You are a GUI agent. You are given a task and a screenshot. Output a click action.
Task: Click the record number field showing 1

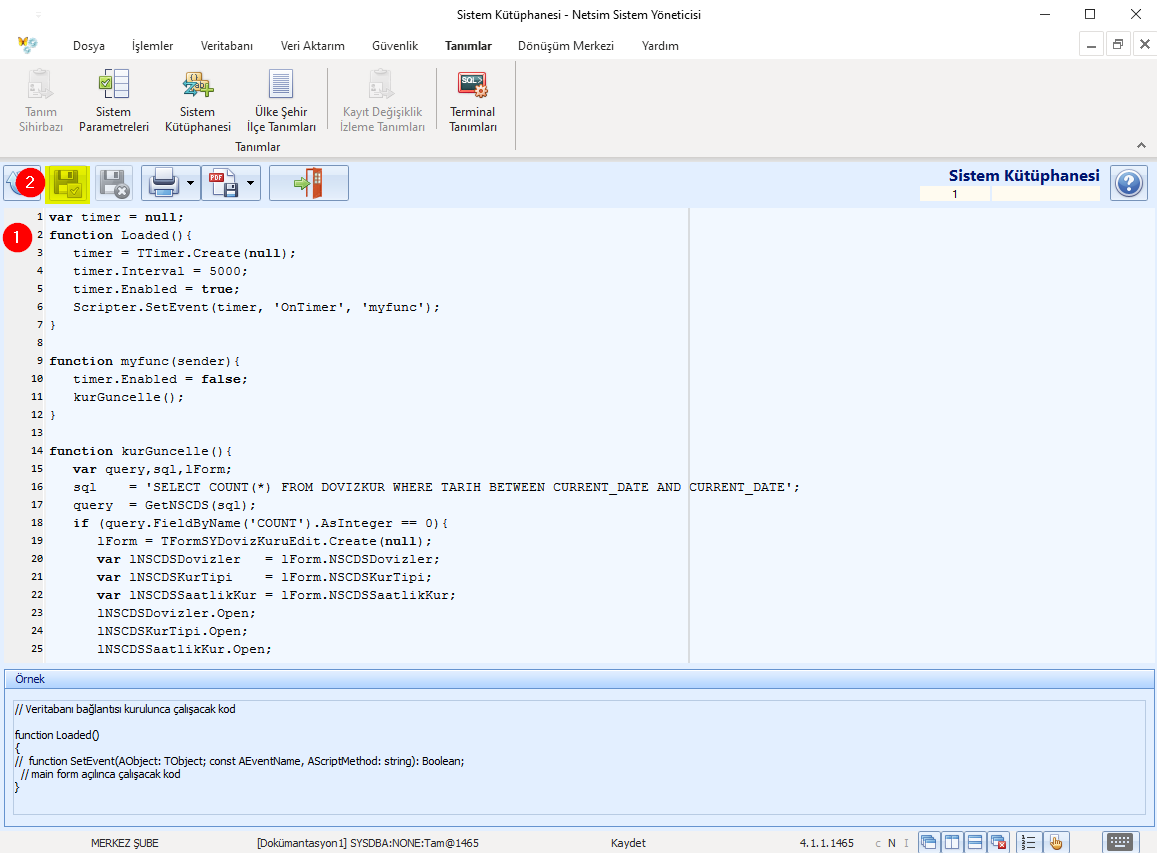(x=955, y=194)
